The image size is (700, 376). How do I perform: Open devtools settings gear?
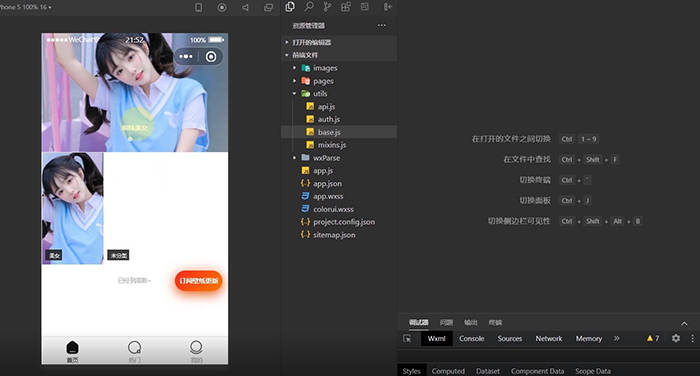tap(676, 338)
